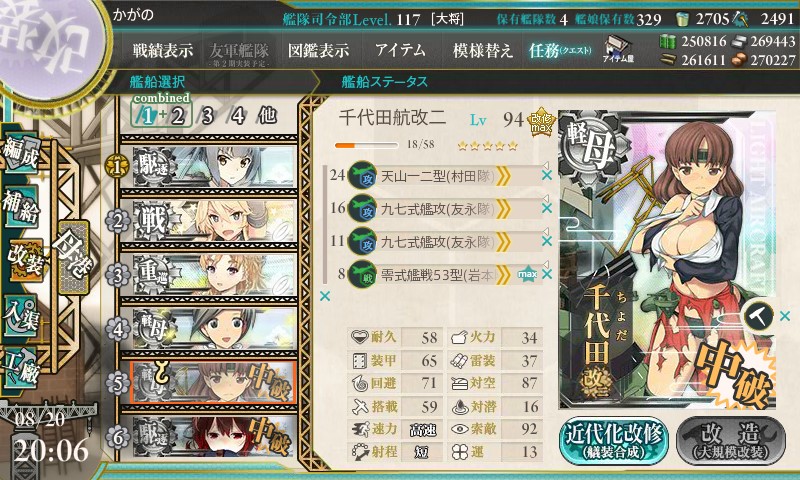Click the hammer improvement icon beside ship card
Image resolution: width=800 pixels, height=480 pixels.
point(758,316)
